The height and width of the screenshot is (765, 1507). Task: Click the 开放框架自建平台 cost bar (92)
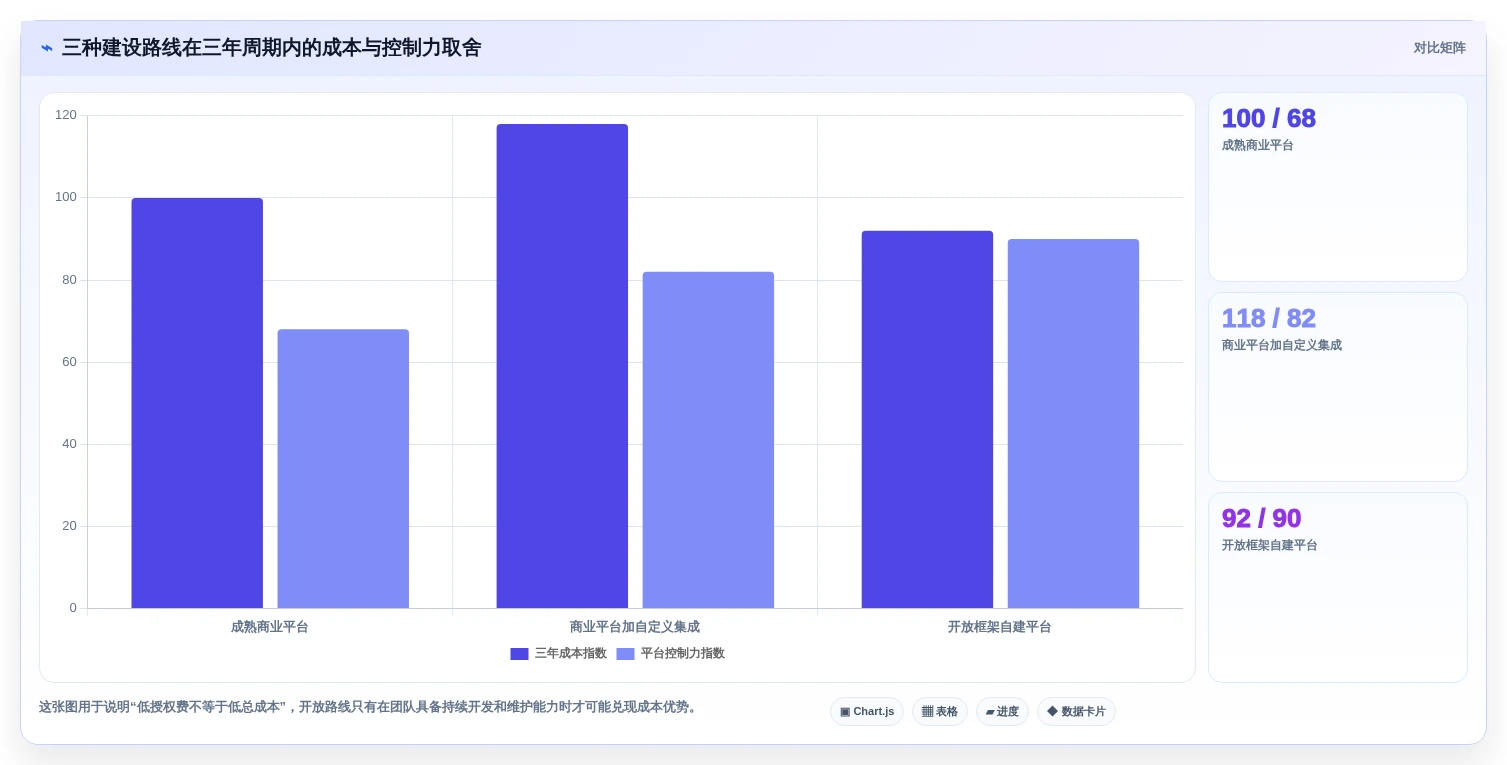pos(927,419)
